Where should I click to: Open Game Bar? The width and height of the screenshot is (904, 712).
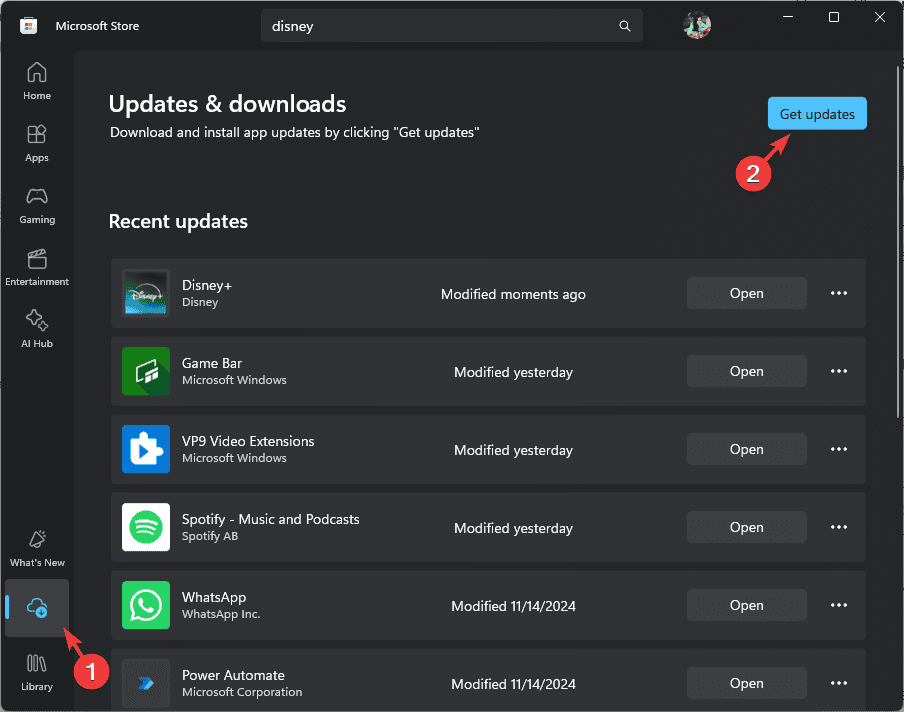pos(747,371)
